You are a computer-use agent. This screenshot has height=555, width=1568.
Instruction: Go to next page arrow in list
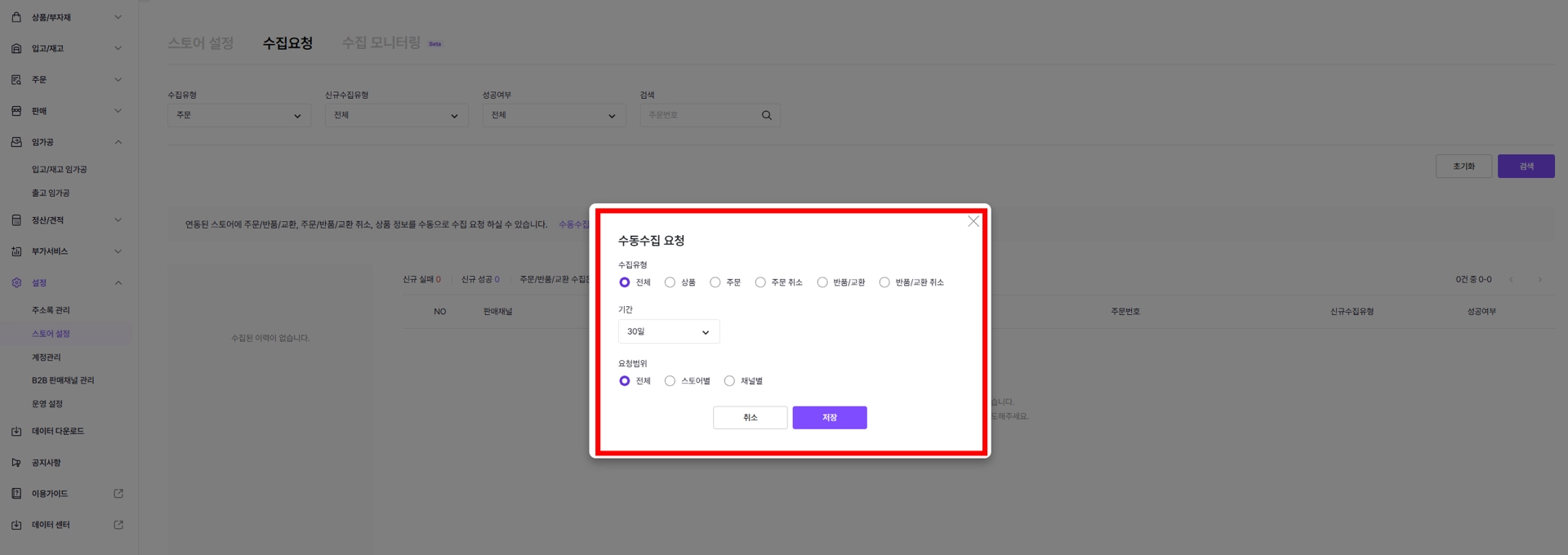(x=1540, y=280)
